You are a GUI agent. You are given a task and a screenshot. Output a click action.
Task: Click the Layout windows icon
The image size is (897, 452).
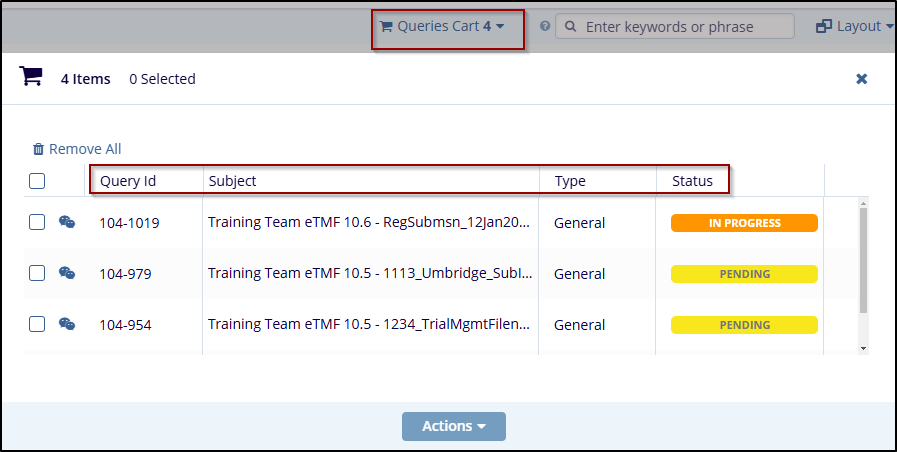tap(824, 27)
